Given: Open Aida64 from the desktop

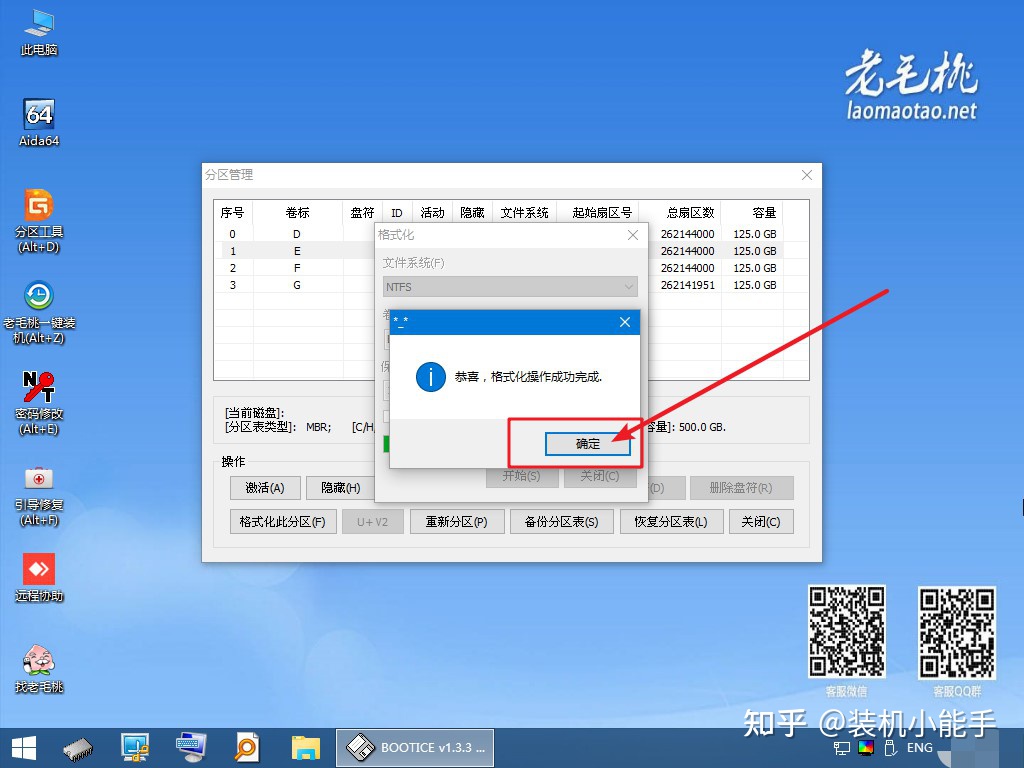Looking at the screenshot, I should pos(38,115).
